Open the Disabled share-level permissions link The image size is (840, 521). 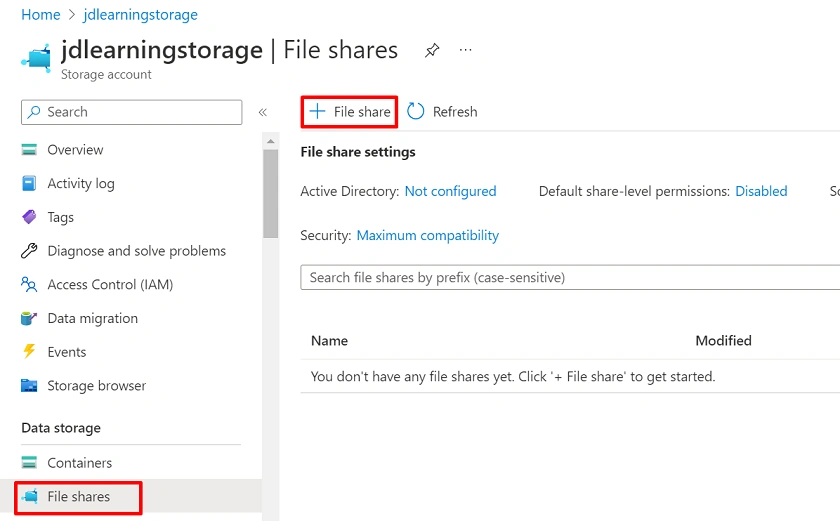coord(761,192)
